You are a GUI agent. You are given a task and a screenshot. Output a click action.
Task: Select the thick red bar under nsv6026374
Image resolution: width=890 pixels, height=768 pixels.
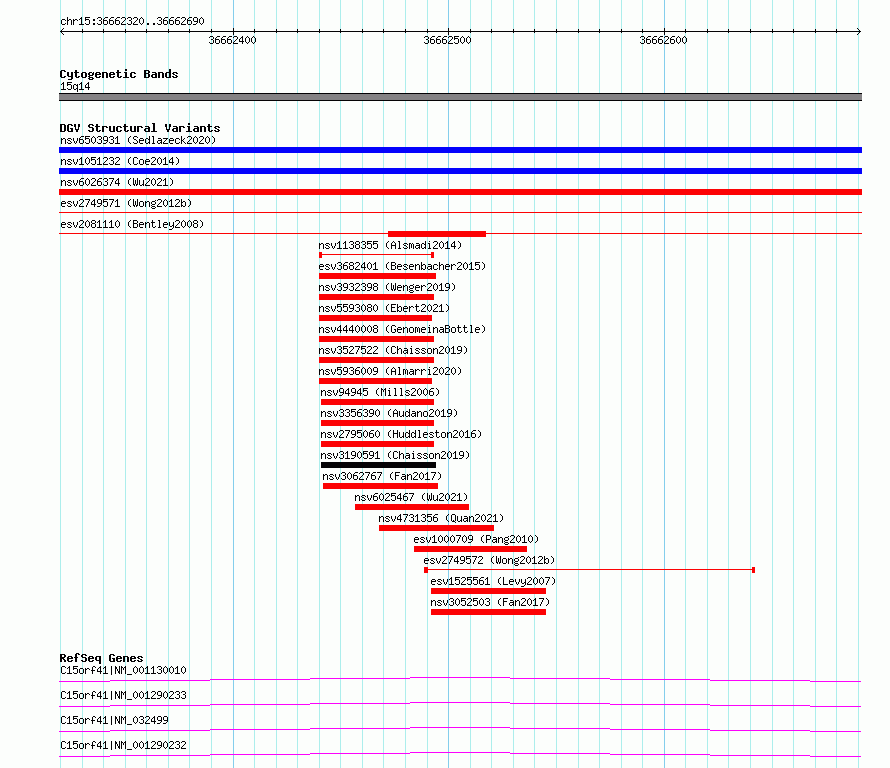pos(460,192)
